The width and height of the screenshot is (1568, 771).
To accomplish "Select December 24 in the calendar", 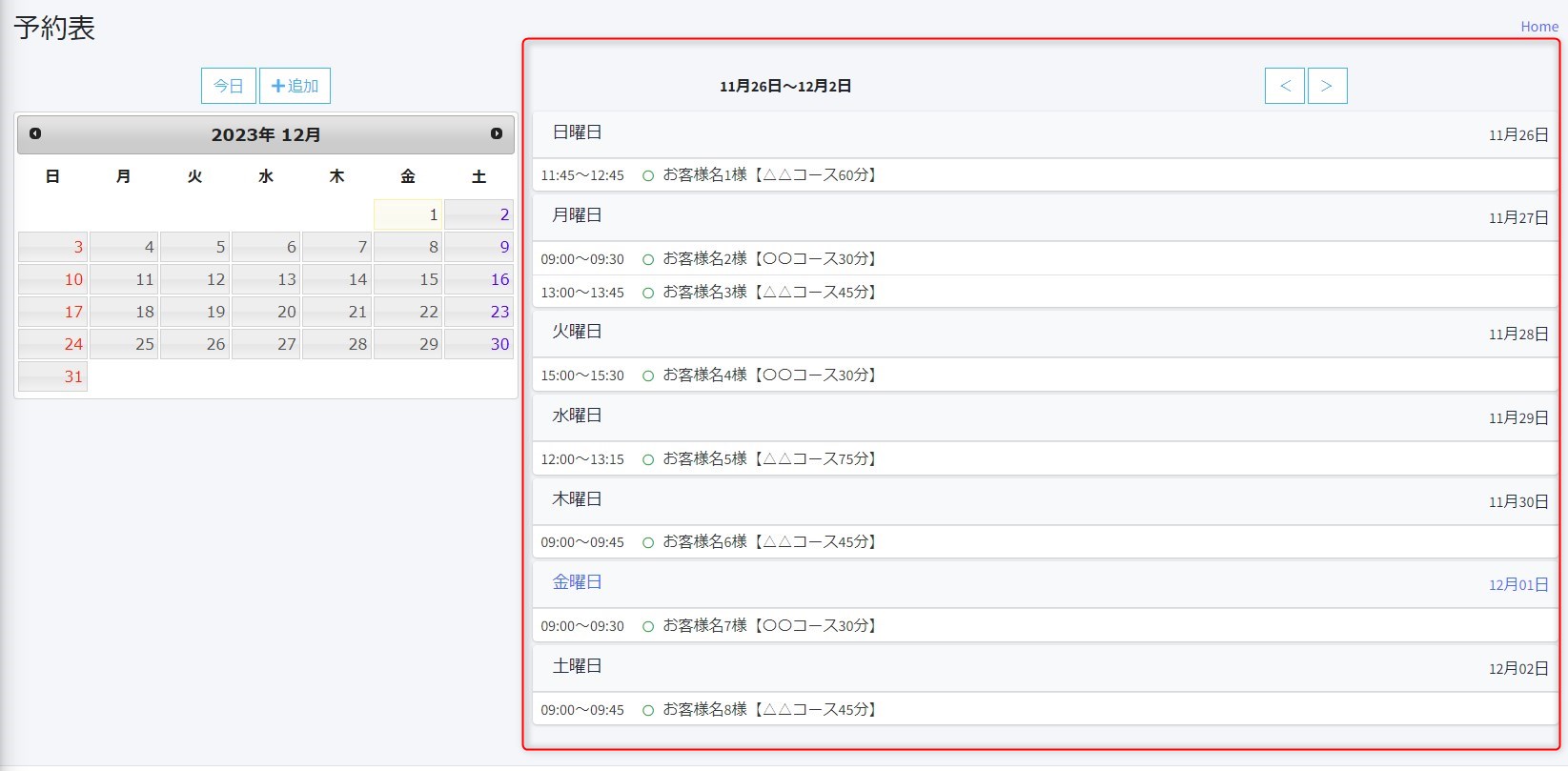I will tap(53, 344).
